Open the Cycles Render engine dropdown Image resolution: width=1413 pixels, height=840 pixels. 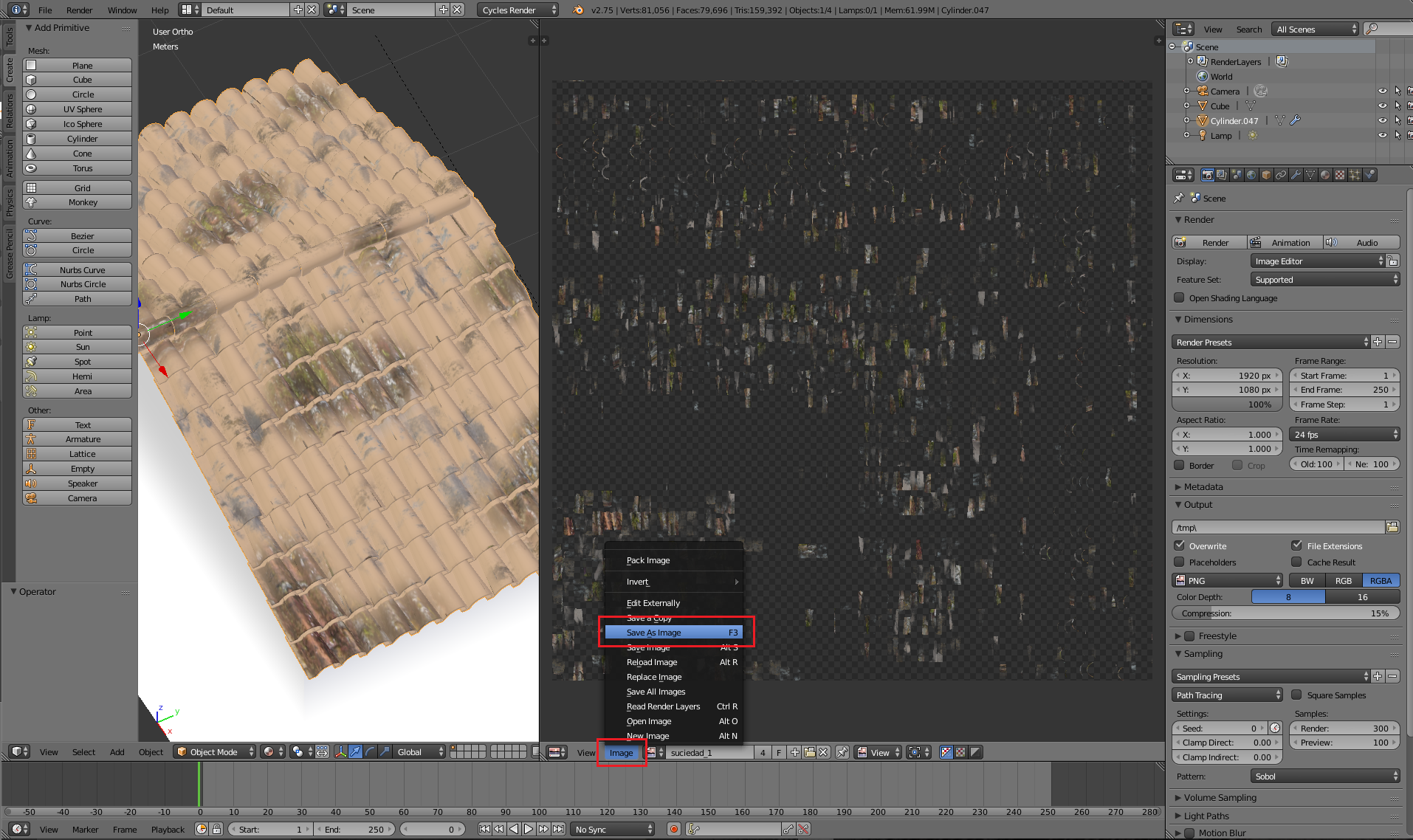click(x=518, y=10)
